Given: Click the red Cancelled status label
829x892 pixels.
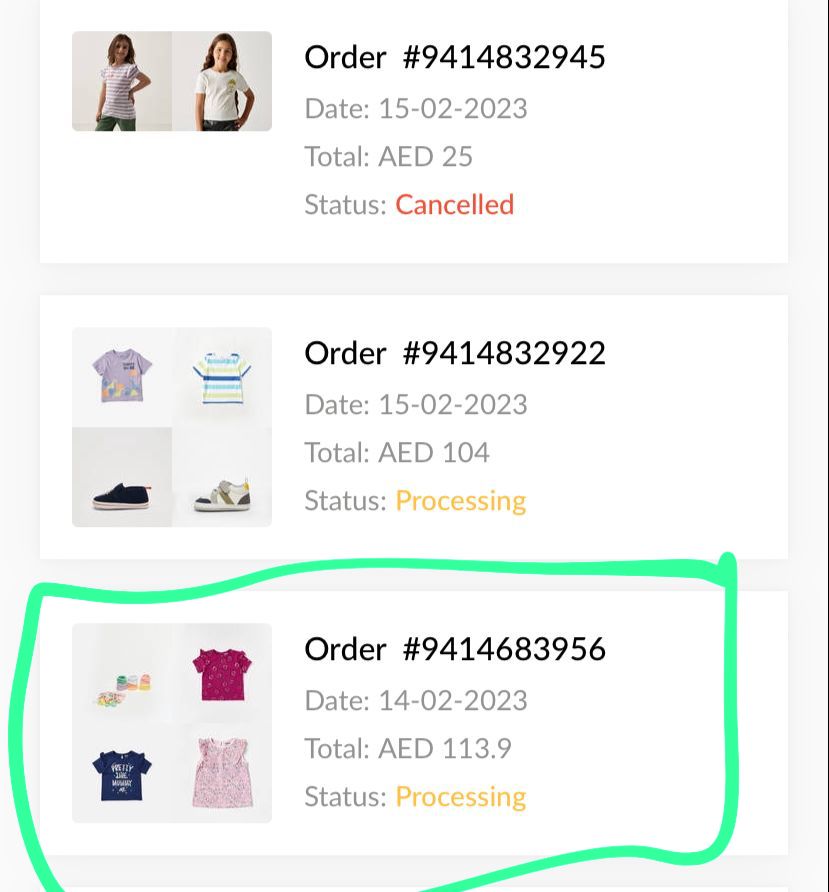Looking at the screenshot, I should (x=454, y=205).
